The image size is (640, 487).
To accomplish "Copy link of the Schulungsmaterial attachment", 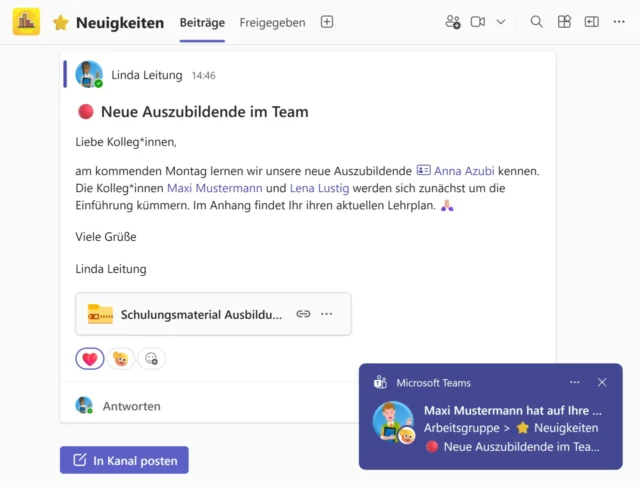I will [303, 314].
